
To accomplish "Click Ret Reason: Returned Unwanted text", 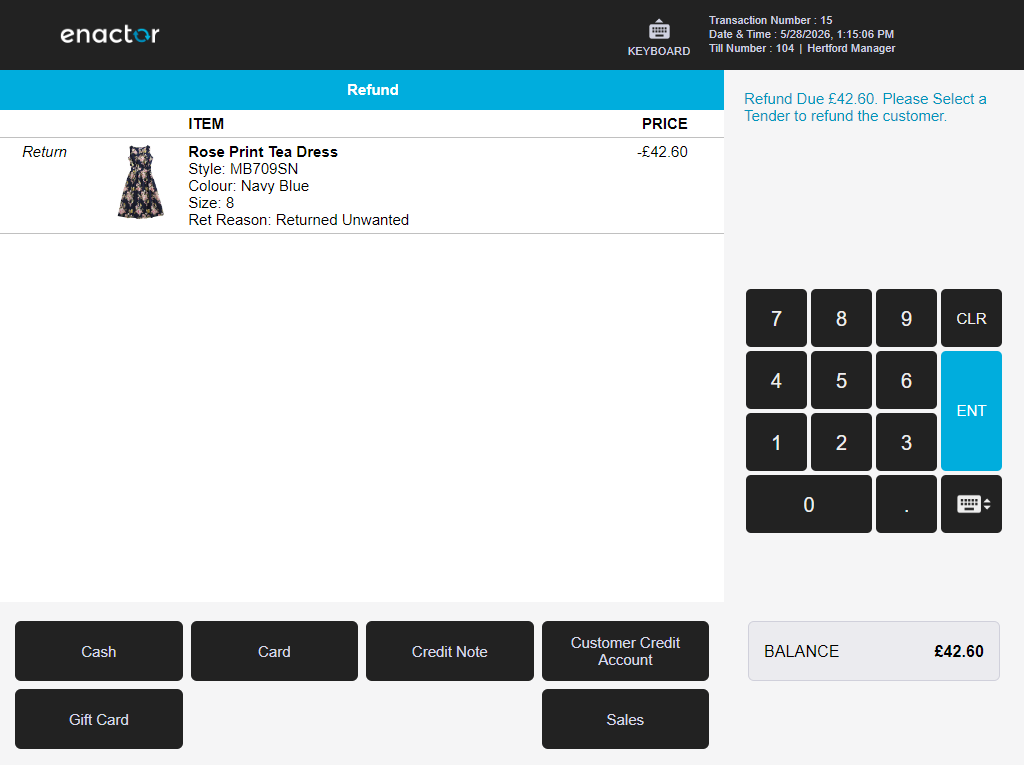I will 298,220.
